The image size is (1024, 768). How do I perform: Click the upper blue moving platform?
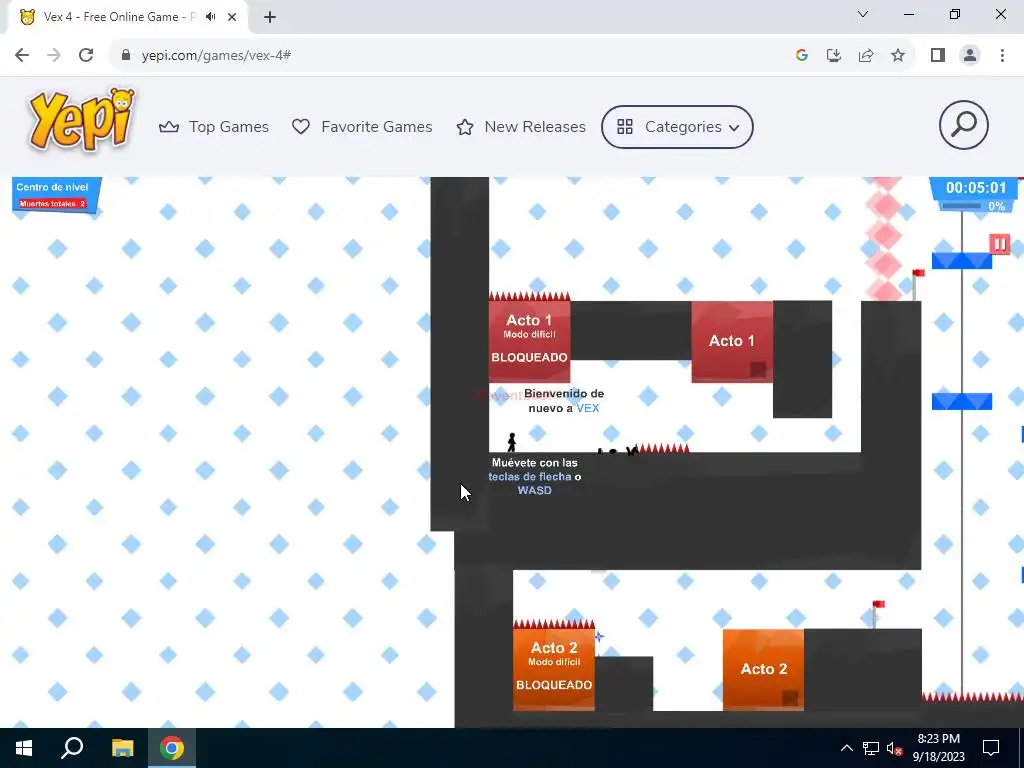point(961,261)
